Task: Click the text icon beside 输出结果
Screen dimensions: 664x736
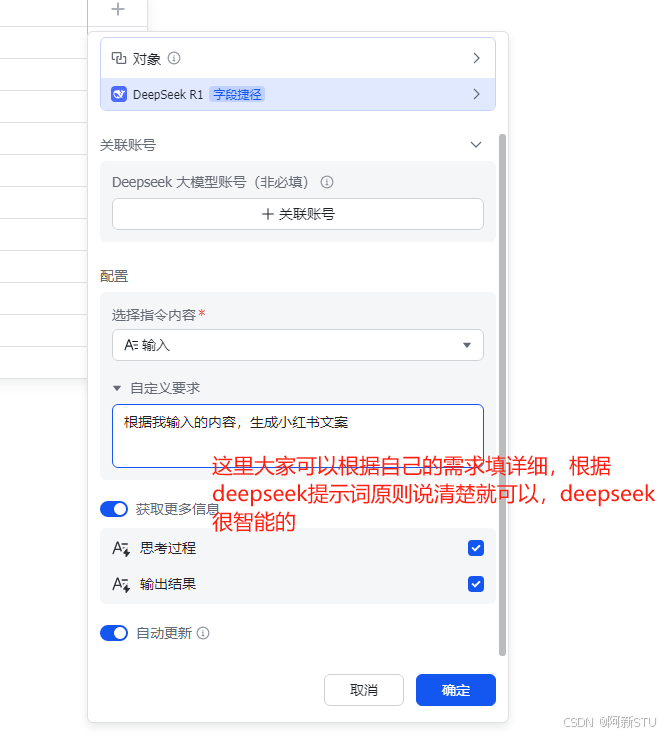Action: tap(121, 584)
